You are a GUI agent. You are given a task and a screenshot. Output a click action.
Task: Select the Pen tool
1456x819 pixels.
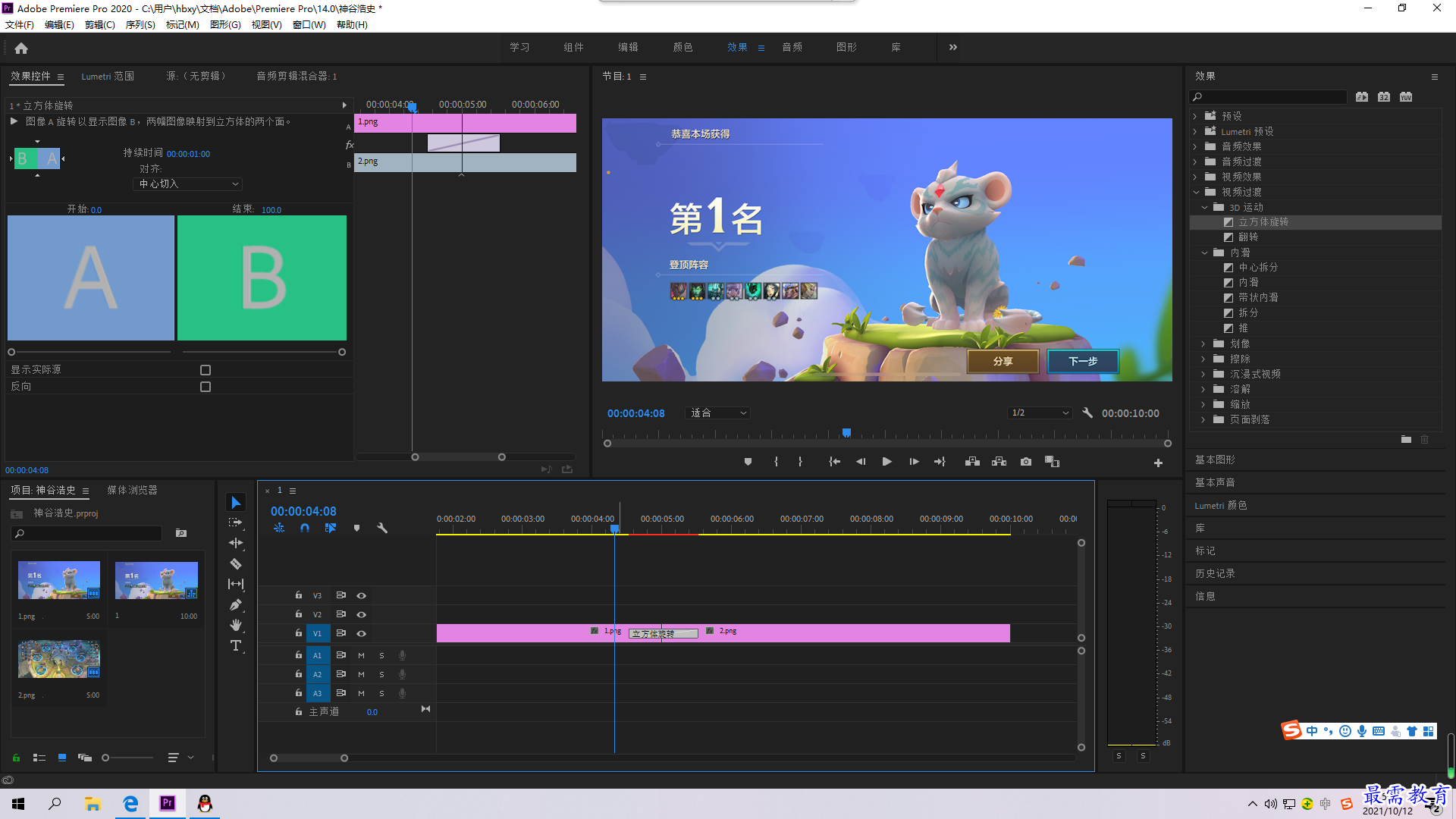[236, 604]
